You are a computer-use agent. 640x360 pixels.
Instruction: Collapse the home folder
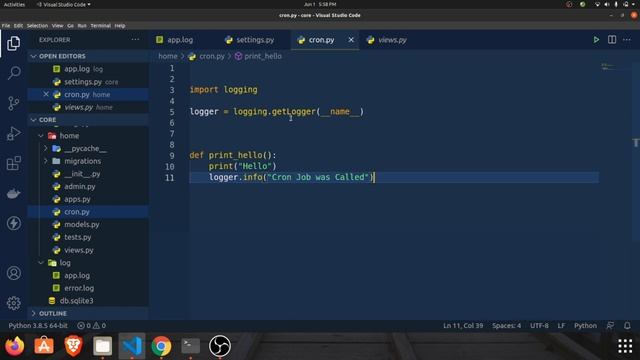pos(41,136)
